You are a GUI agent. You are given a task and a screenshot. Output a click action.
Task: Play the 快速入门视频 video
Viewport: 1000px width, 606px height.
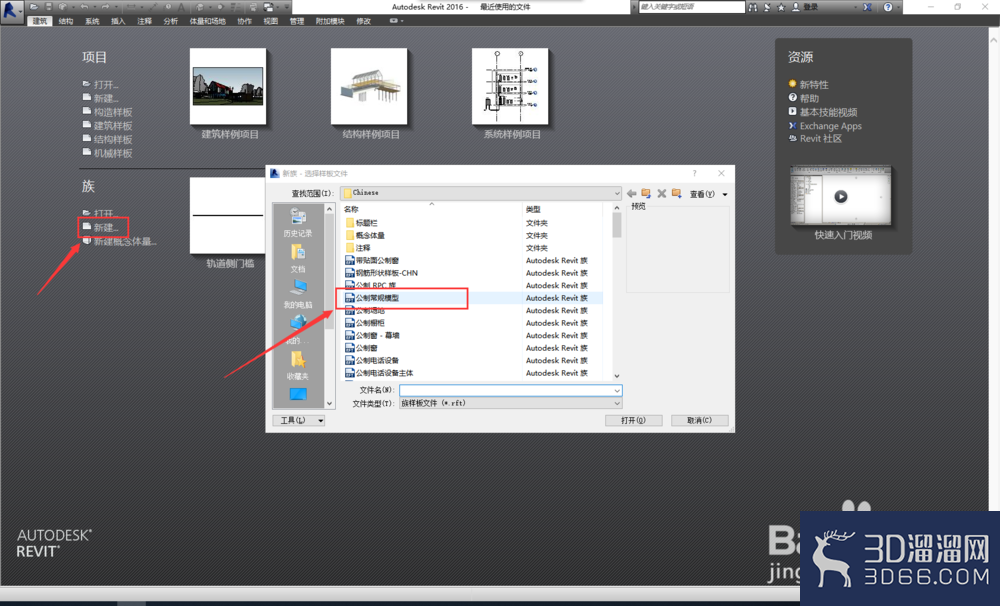(x=841, y=196)
